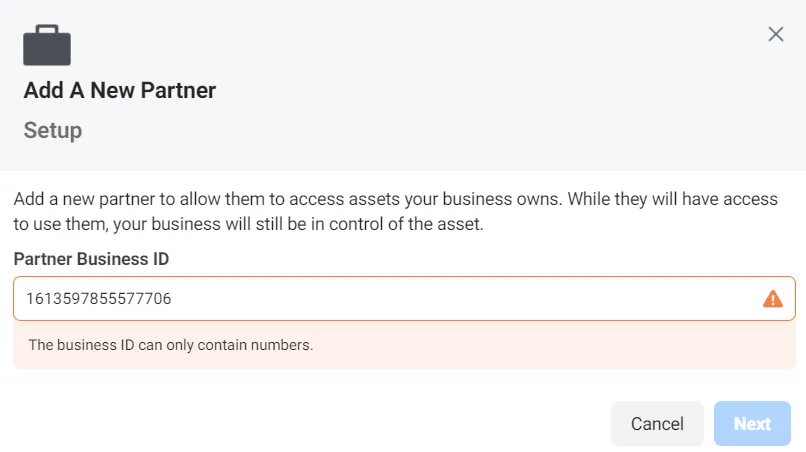Focus the Partner Business ID input field

(404, 299)
